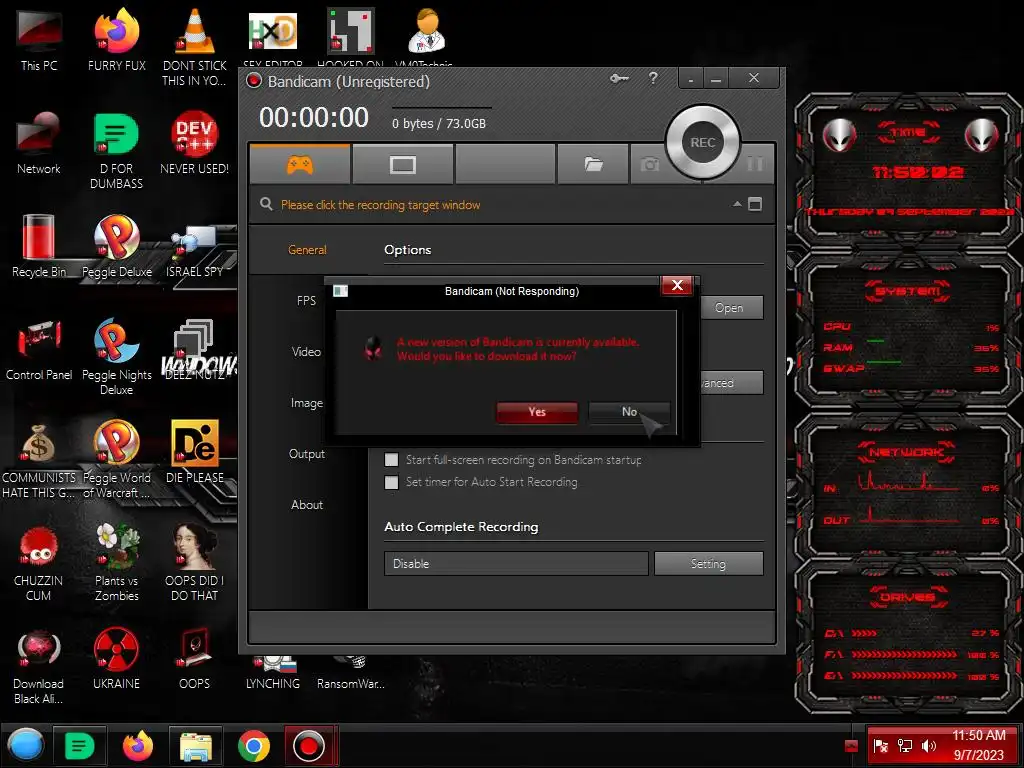Open the OOPS DID I DO THAT icon
This screenshot has width=1024, height=768.
[x=195, y=563]
